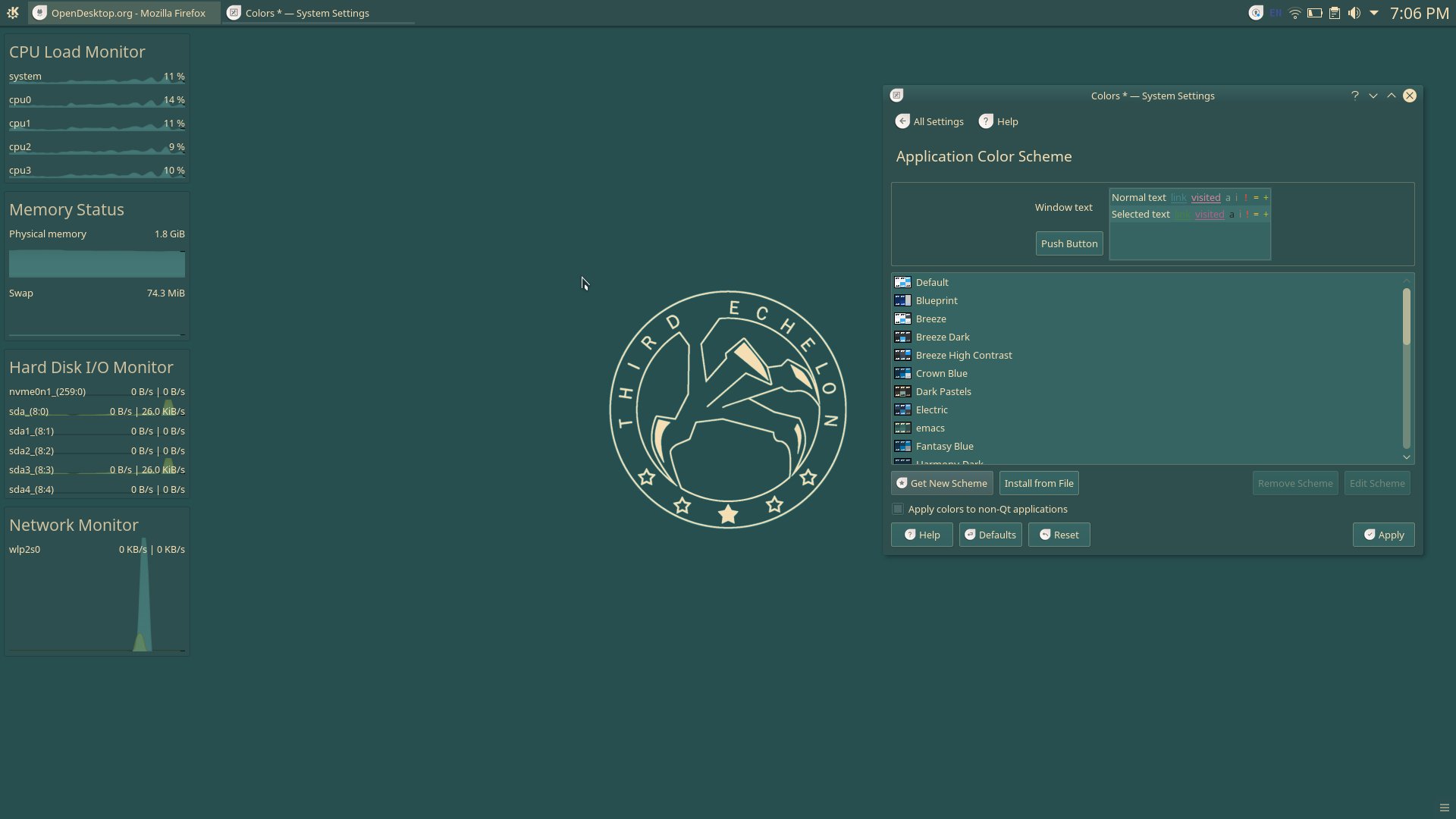Select the Crown Blue color scheme
This screenshot has width=1456, height=819.
coord(1148,373)
